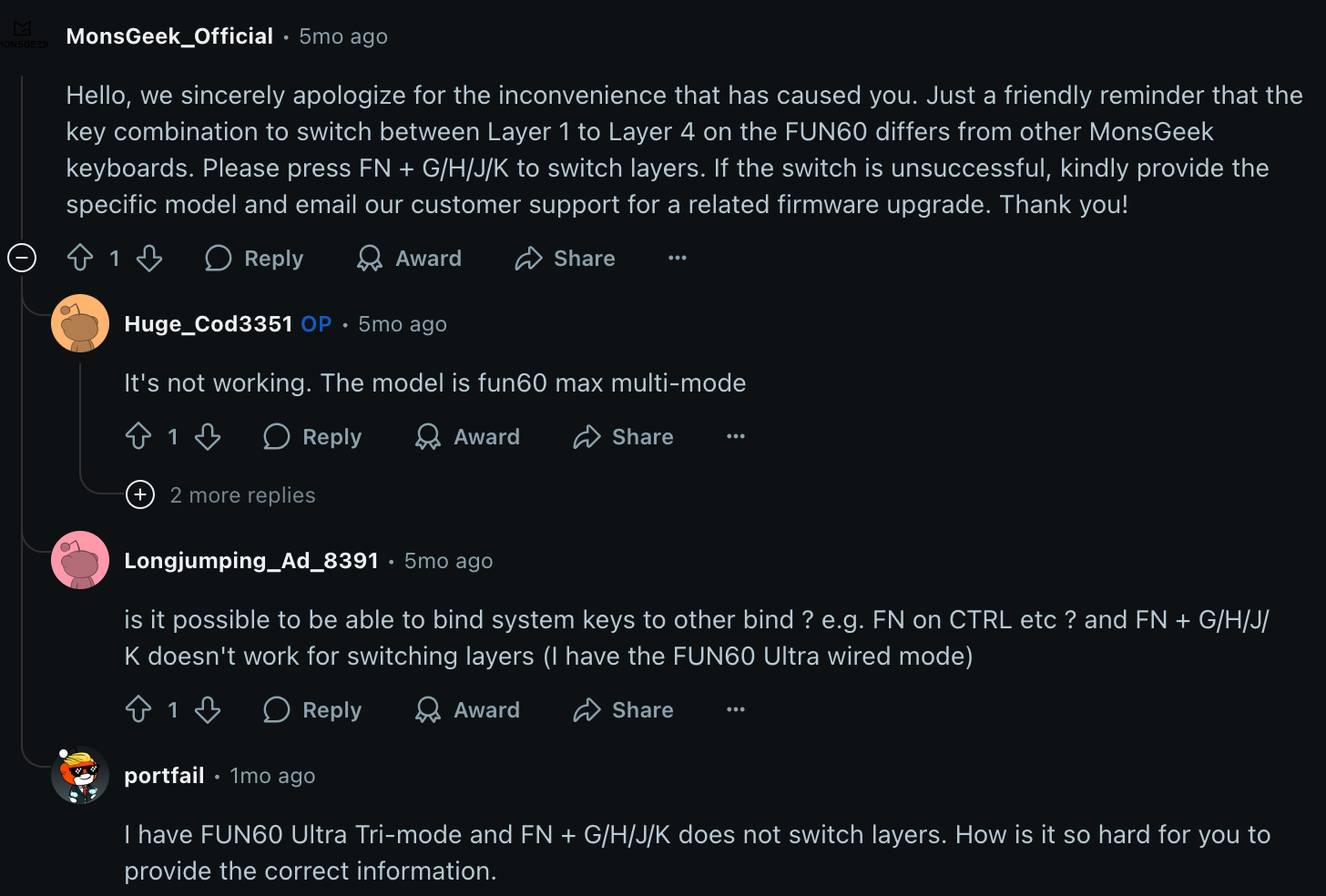Open the portfail username link

(164, 775)
